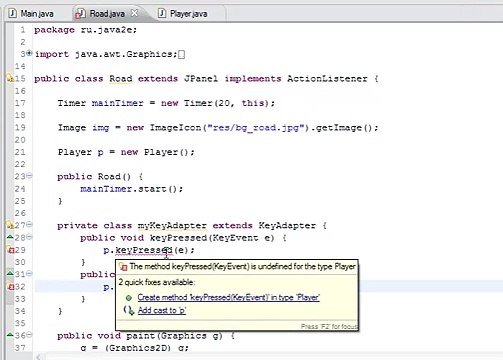
Task: Click the warning marker on line 27
Action: [10, 225]
